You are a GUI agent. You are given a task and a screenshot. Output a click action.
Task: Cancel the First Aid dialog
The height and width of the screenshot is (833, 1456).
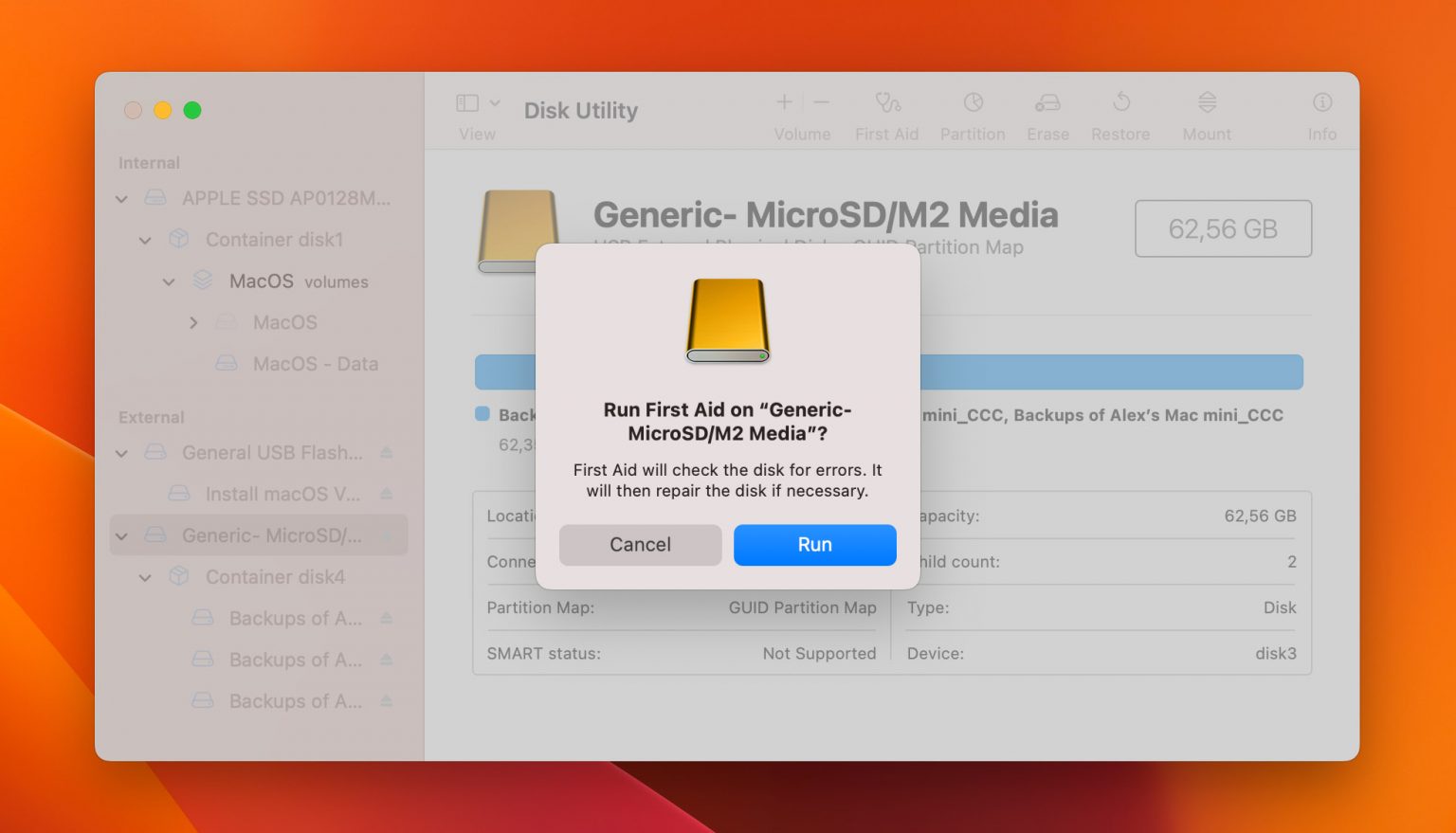[x=640, y=544]
